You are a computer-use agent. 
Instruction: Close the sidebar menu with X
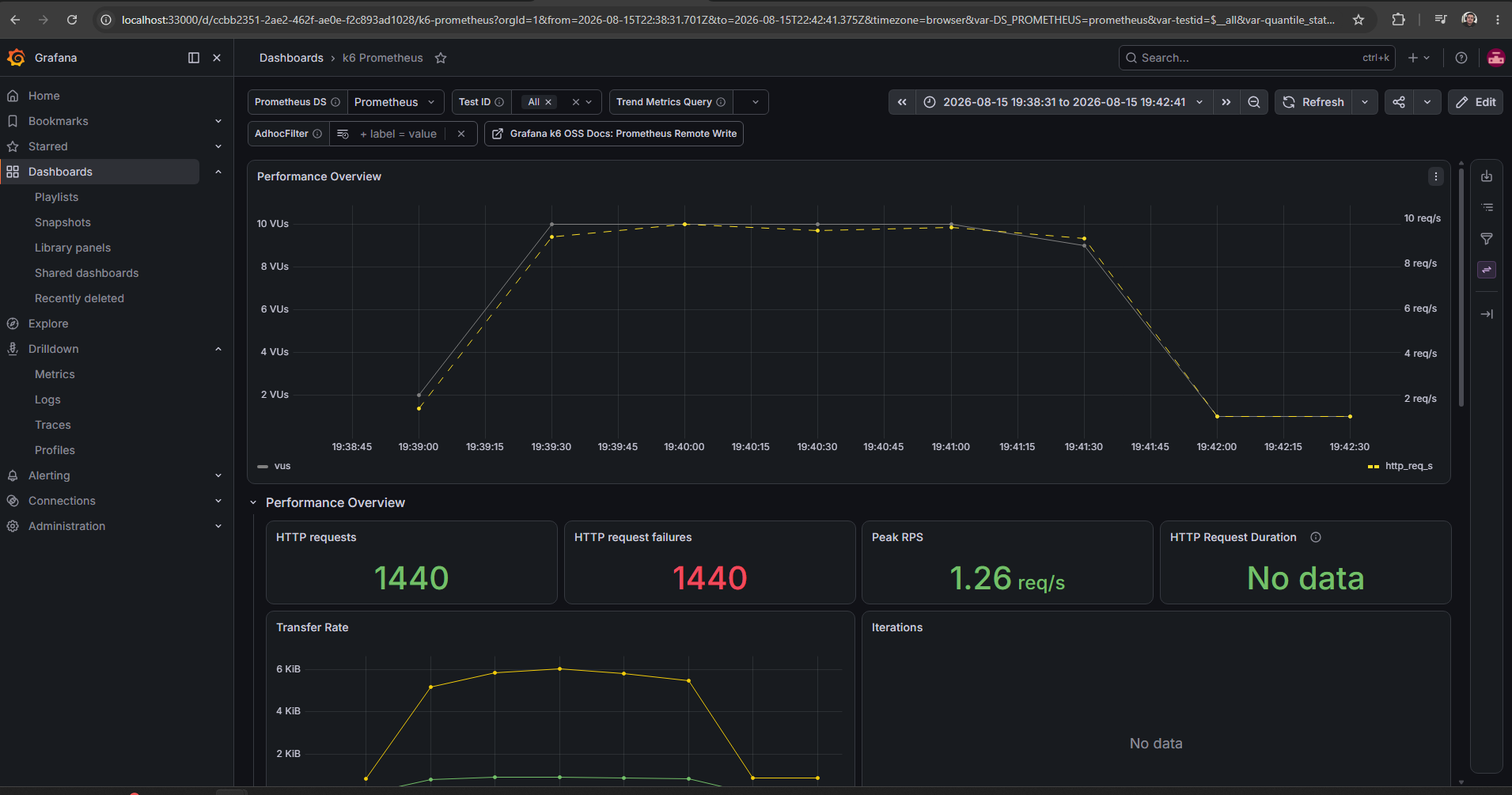(217, 58)
